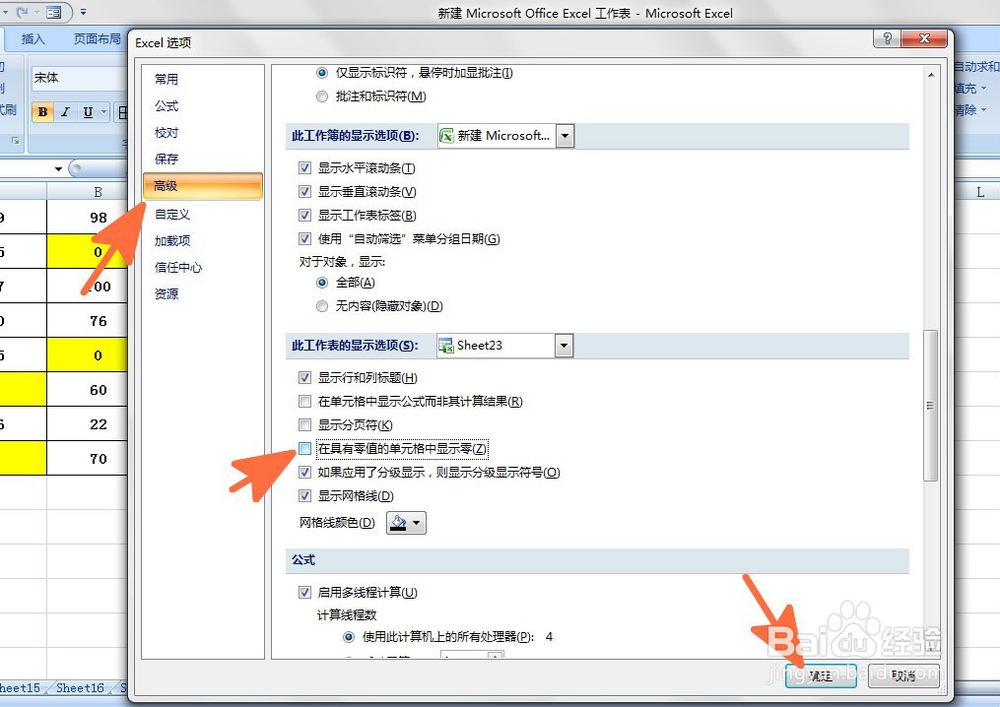
Task: Switch to Sheet15 worksheet tab
Action: (x=19, y=688)
